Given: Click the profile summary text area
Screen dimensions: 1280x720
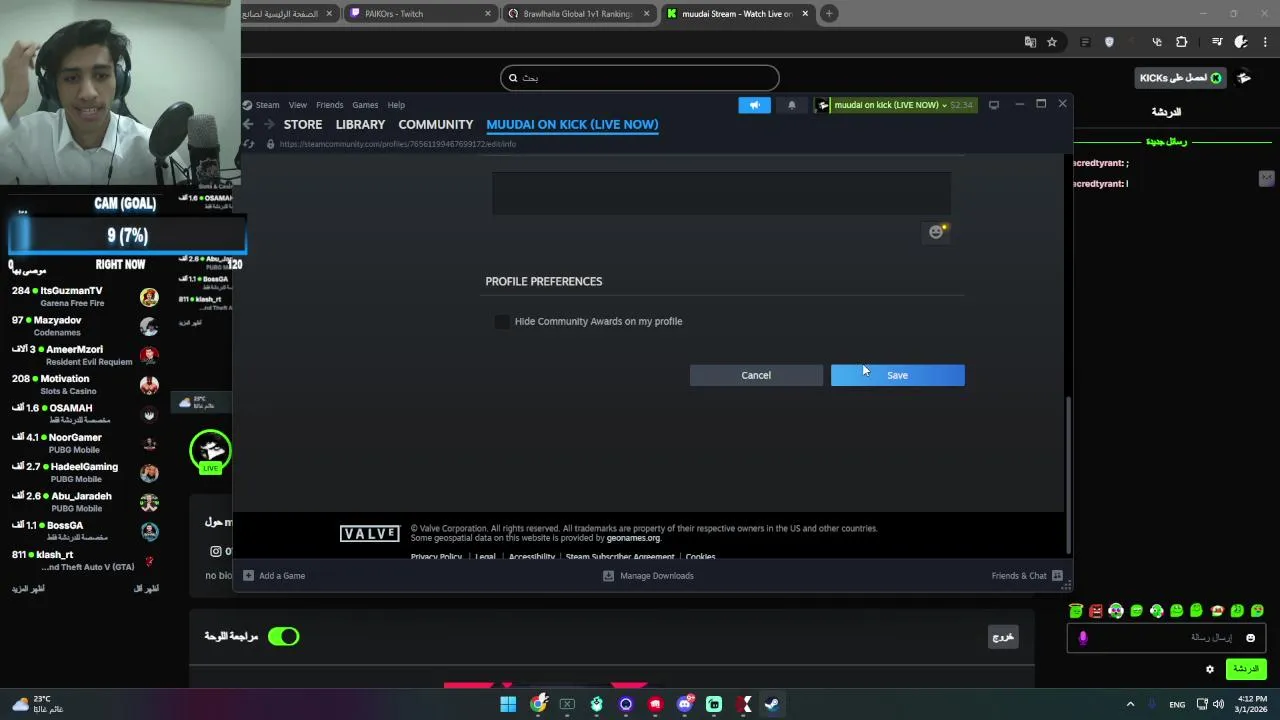Looking at the screenshot, I should pos(721,194).
